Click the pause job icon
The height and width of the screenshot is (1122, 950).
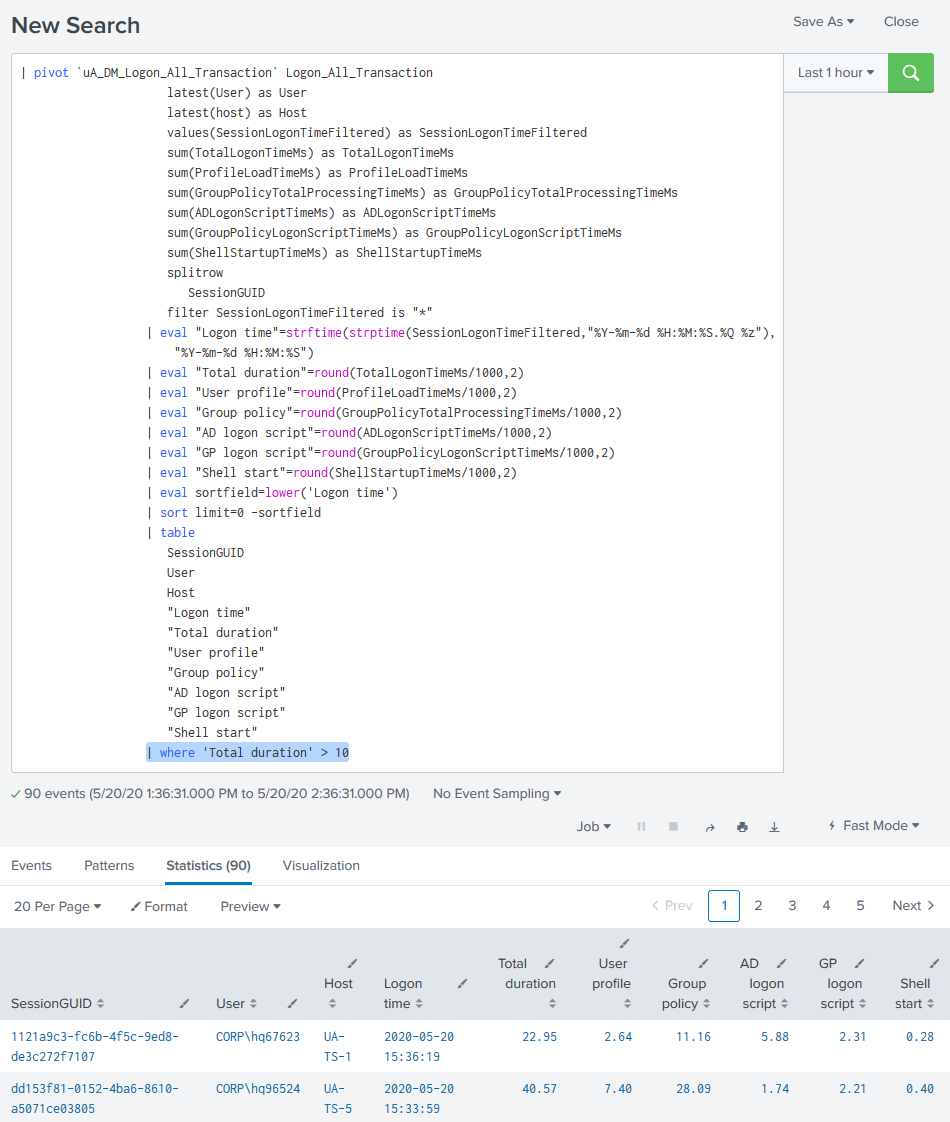[641, 827]
